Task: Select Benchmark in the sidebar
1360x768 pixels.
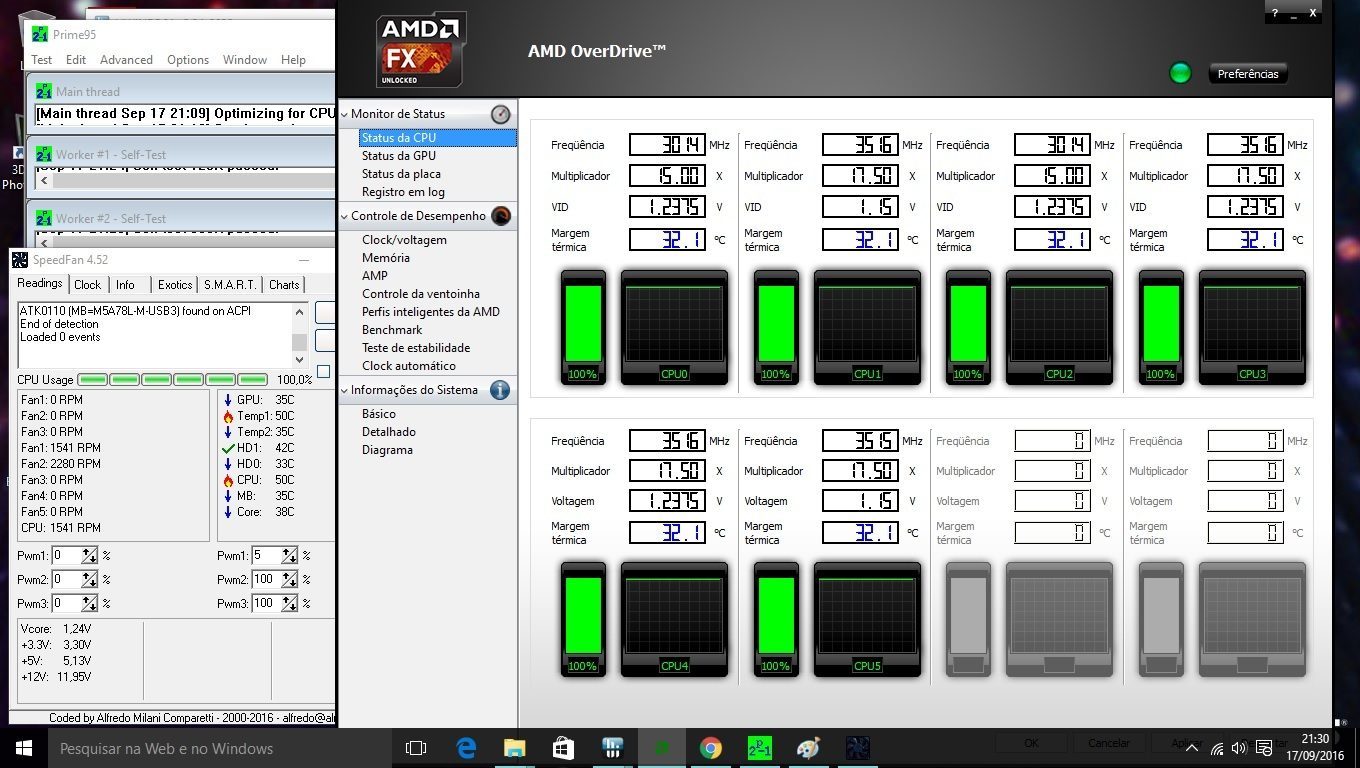Action: [392, 330]
